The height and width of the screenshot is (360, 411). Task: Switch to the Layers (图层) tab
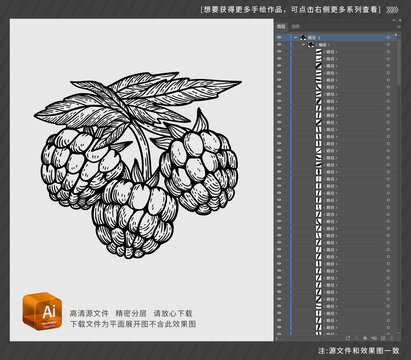281,26
